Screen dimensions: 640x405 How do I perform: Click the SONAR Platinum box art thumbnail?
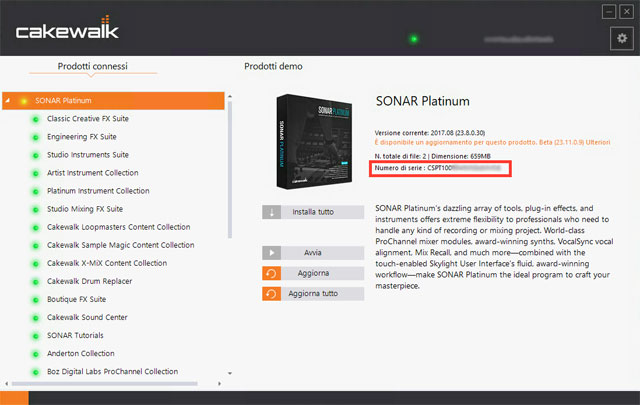(314, 142)
